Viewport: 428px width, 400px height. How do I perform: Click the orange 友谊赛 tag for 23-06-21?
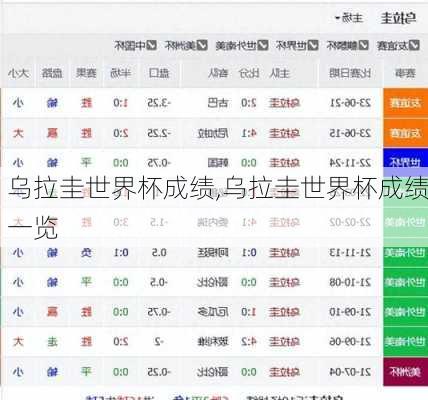(x=405, y=103)
